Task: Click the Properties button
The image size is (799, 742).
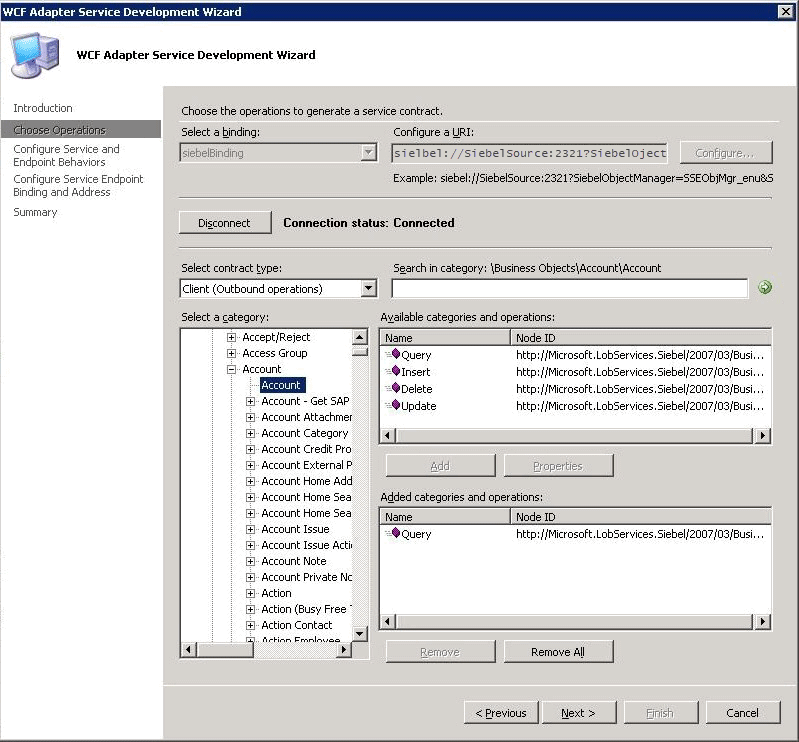Action: (x=558, y=466)
